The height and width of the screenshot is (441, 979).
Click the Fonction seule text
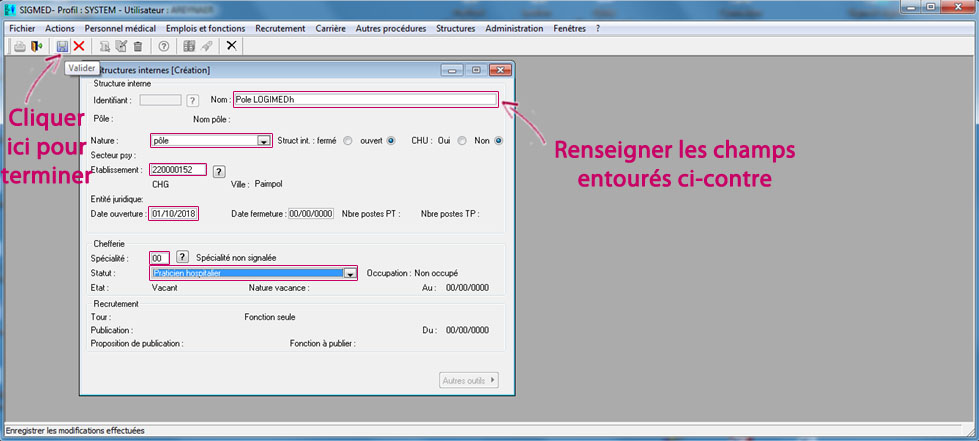point(270,317)
